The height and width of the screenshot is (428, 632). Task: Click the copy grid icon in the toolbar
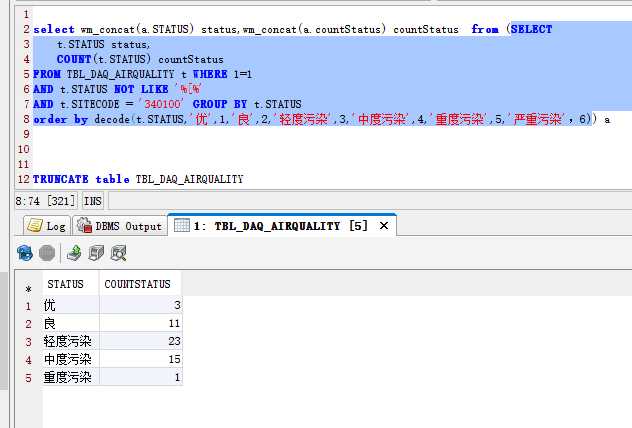96,253
